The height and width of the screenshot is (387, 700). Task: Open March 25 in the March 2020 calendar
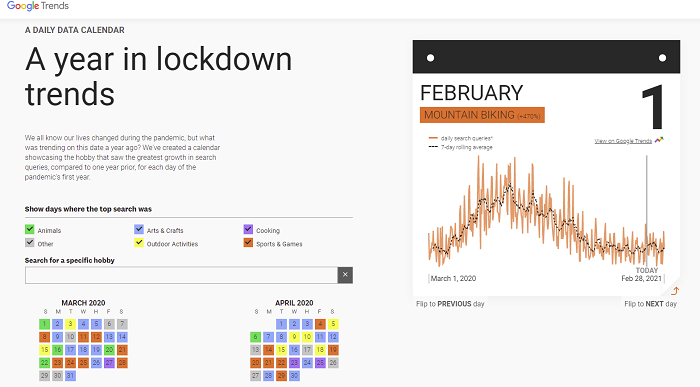click(x=83, y=363)
